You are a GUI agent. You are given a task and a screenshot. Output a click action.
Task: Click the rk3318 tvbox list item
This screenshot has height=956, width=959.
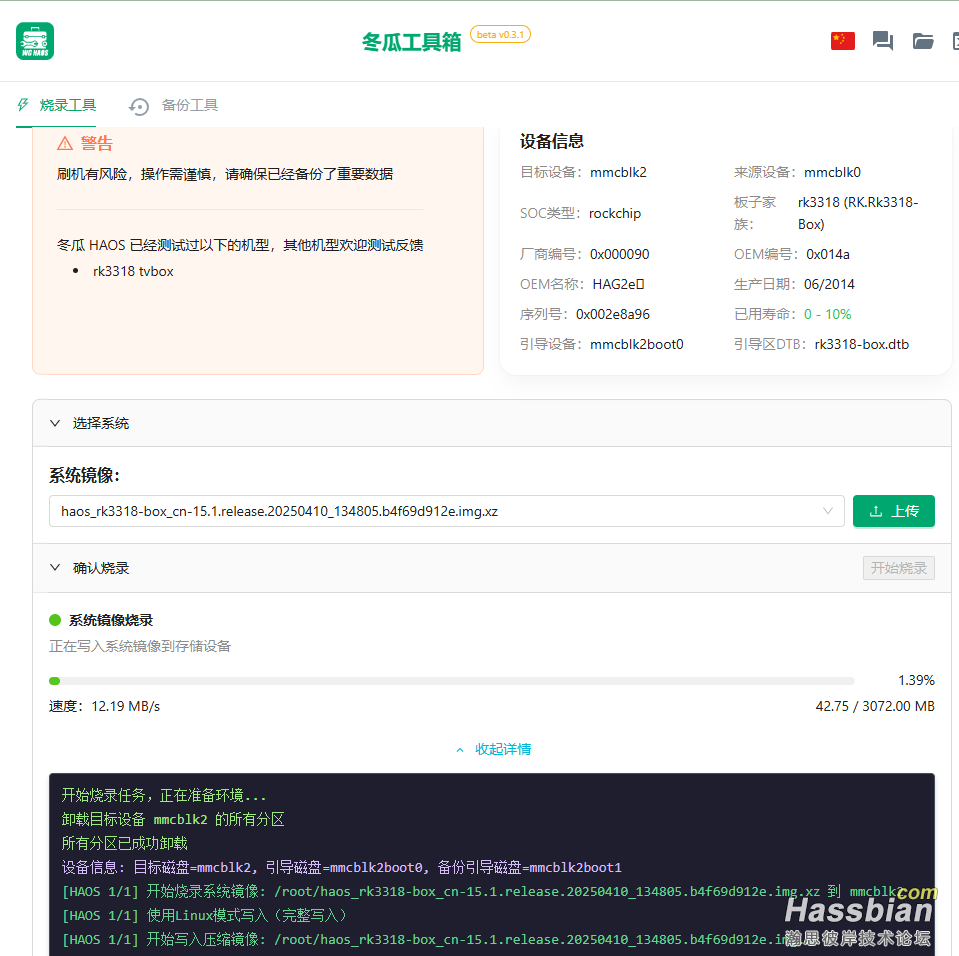point(133,272)
